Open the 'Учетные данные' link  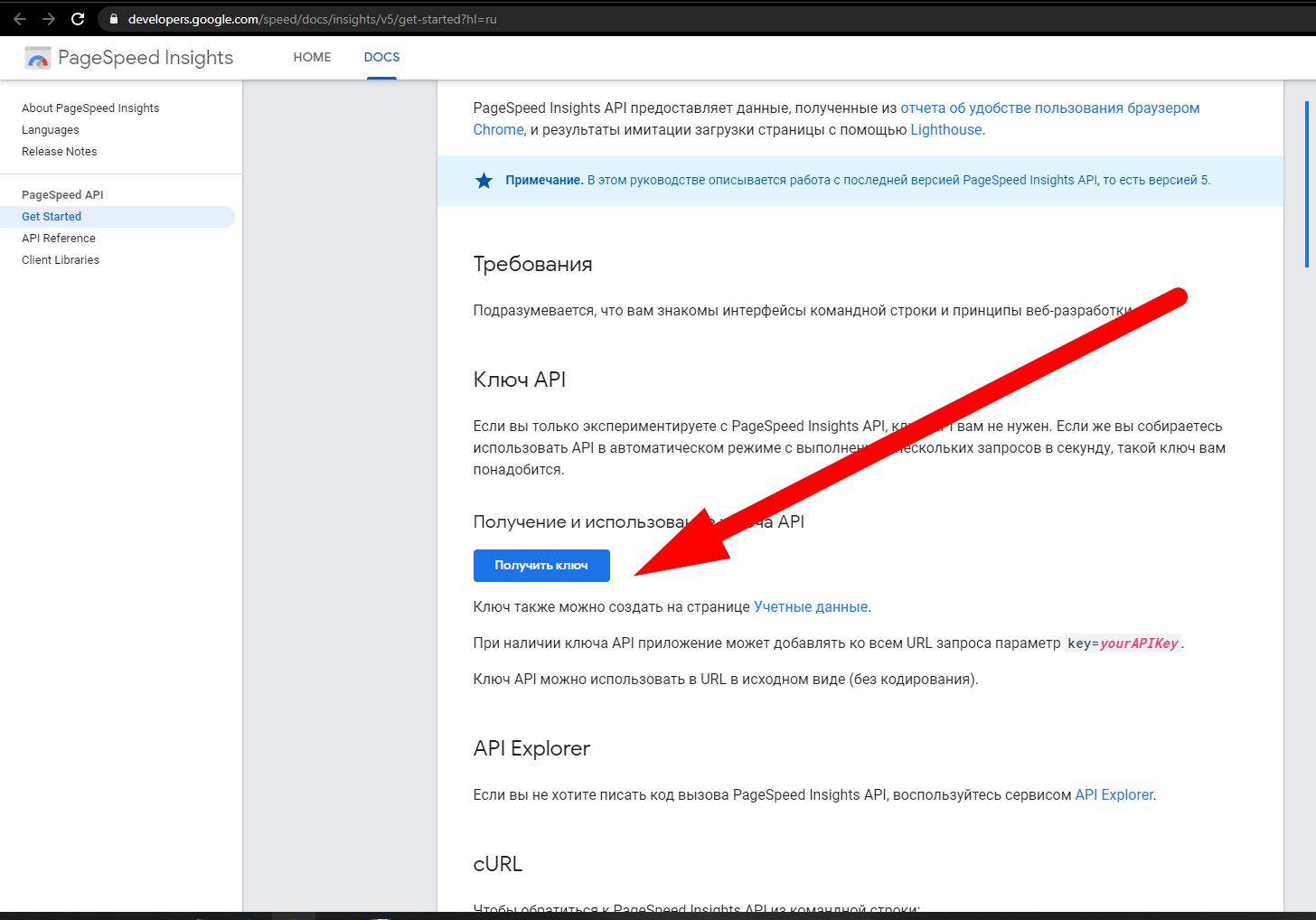(x=811, y=607)
